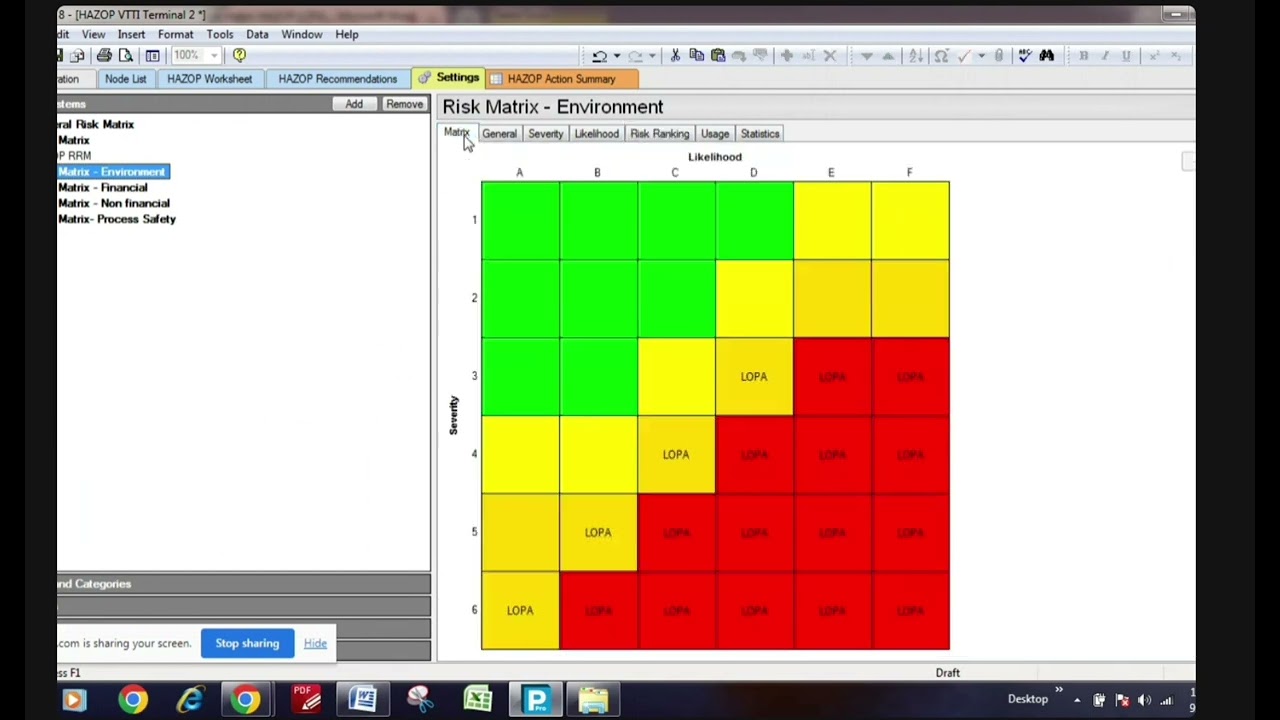Open the Severity sub-tab

pos(545,134)
